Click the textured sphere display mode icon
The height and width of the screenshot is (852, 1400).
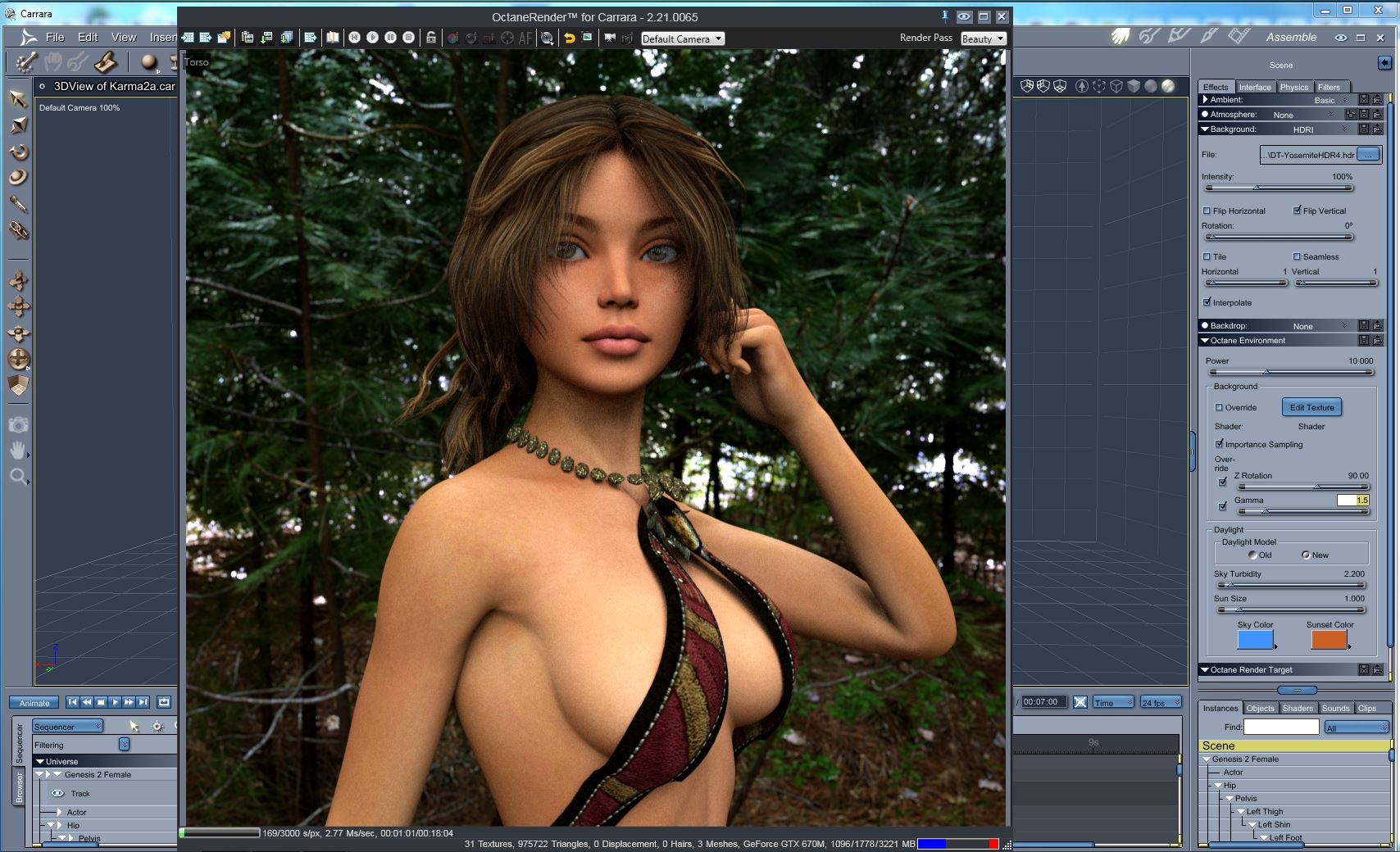pos(1168,86)
